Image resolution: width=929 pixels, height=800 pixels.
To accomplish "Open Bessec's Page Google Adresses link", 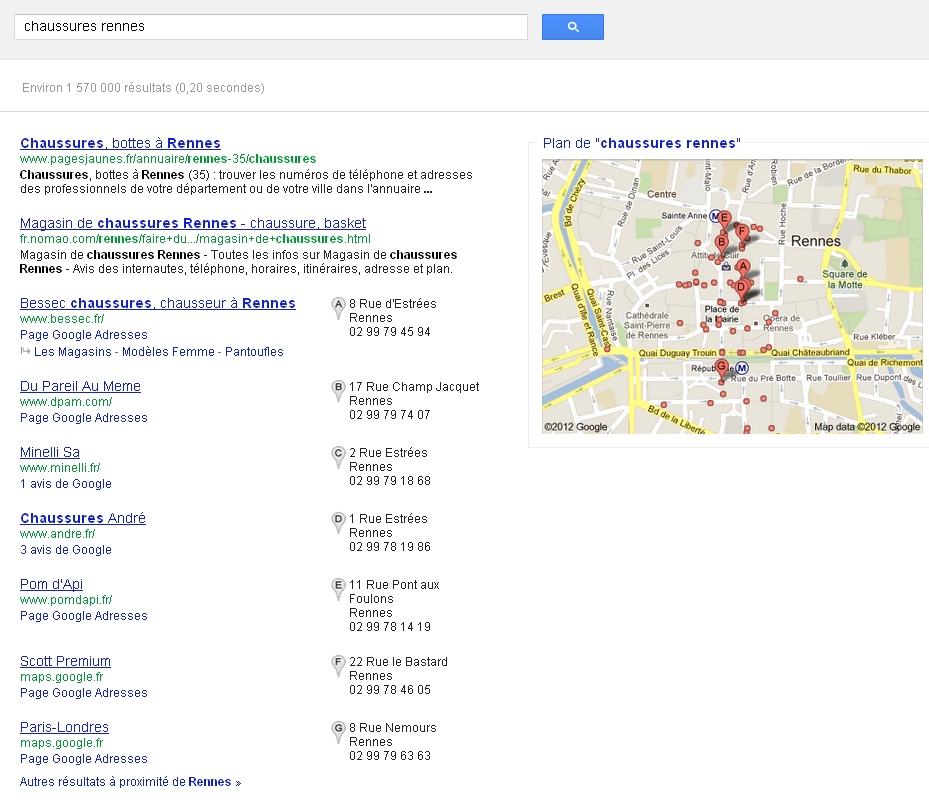I will [x=84, y=335].
